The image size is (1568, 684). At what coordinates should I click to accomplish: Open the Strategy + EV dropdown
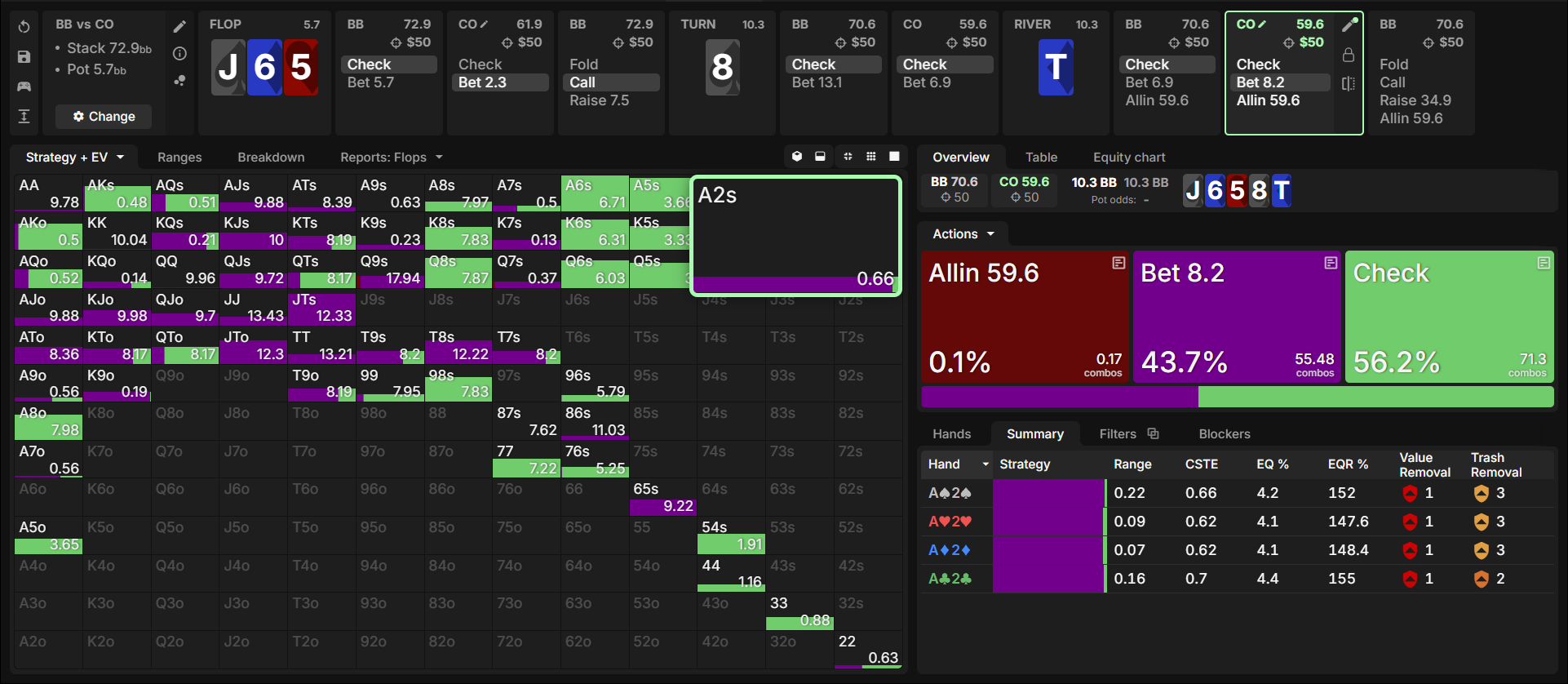pos(75,157)
